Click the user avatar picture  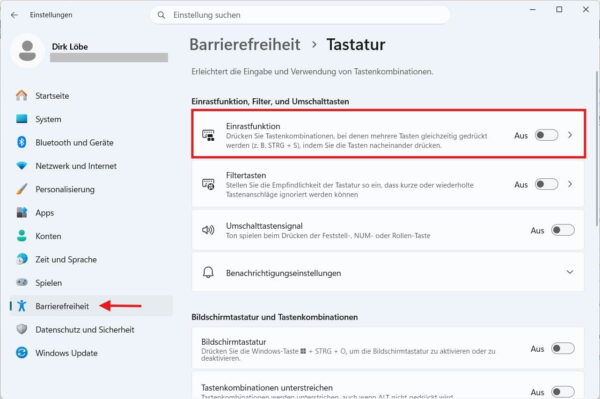click(27, 51)
